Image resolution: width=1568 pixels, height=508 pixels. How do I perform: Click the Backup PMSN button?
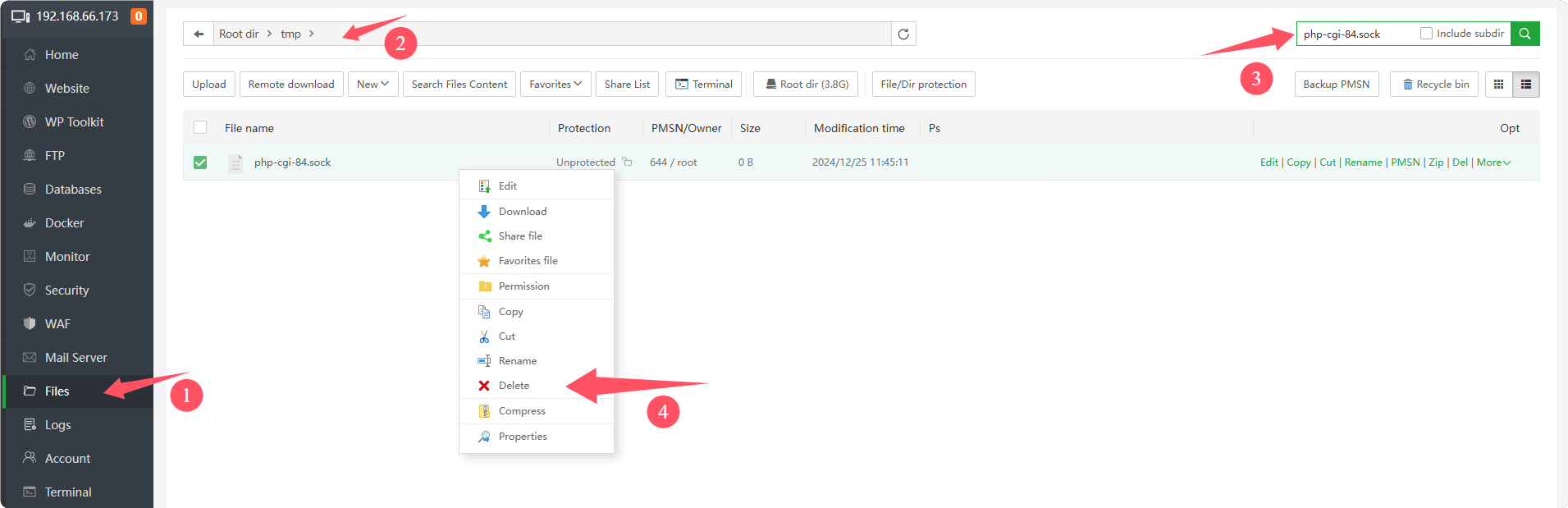coord(1337,85)
